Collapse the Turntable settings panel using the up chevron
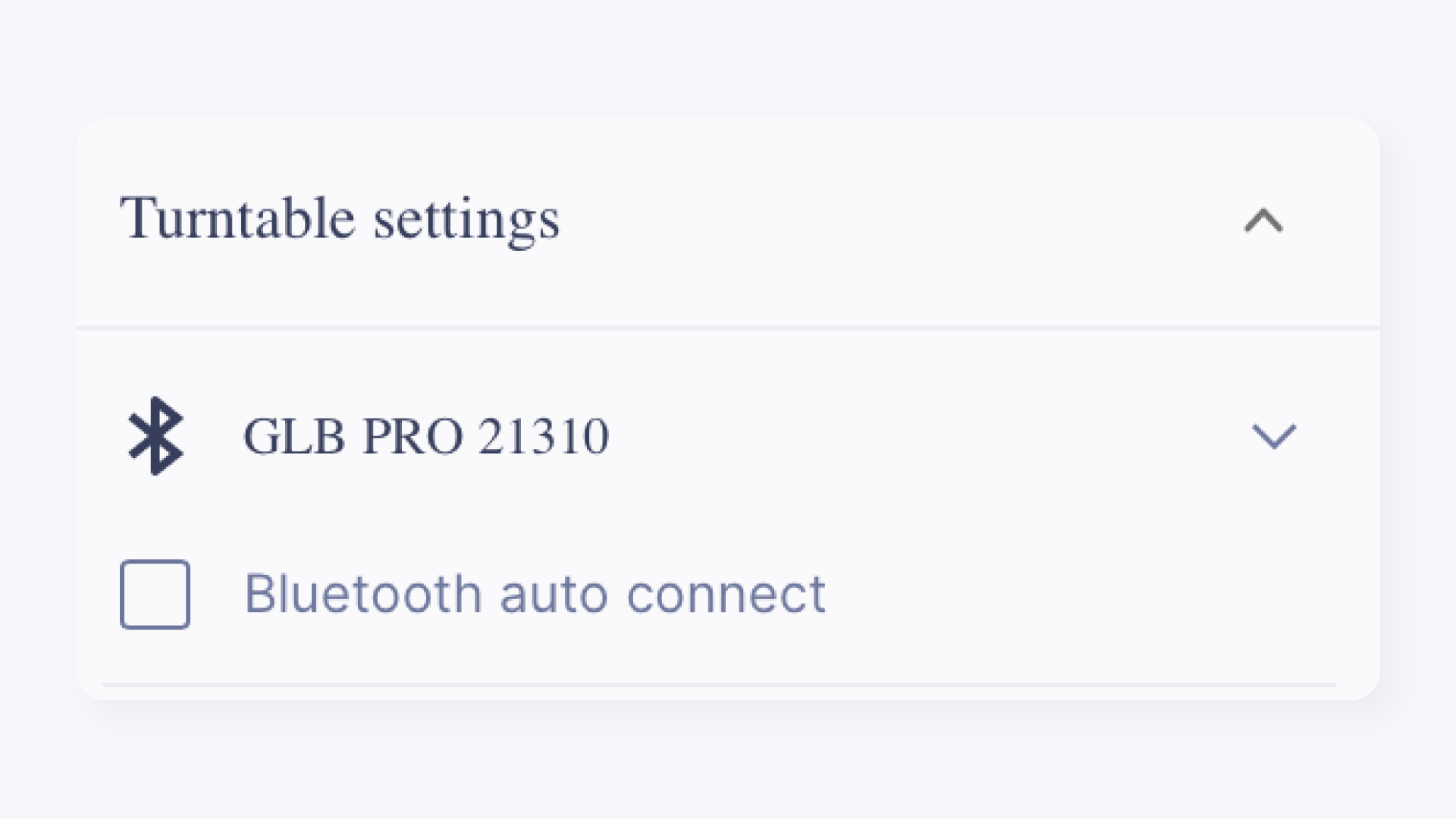 [1263, 221]
